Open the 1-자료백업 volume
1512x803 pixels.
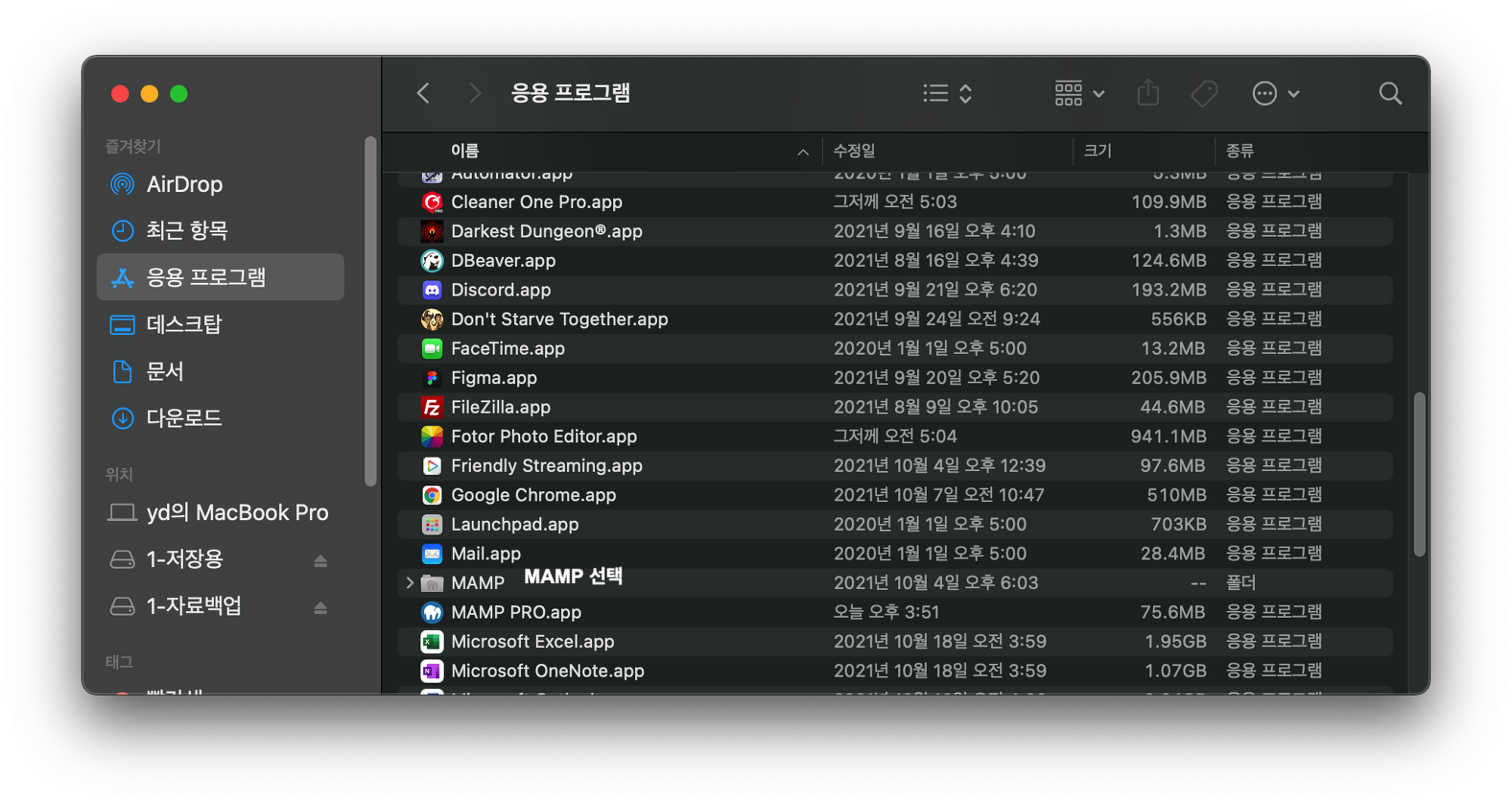tap(194, 606)
